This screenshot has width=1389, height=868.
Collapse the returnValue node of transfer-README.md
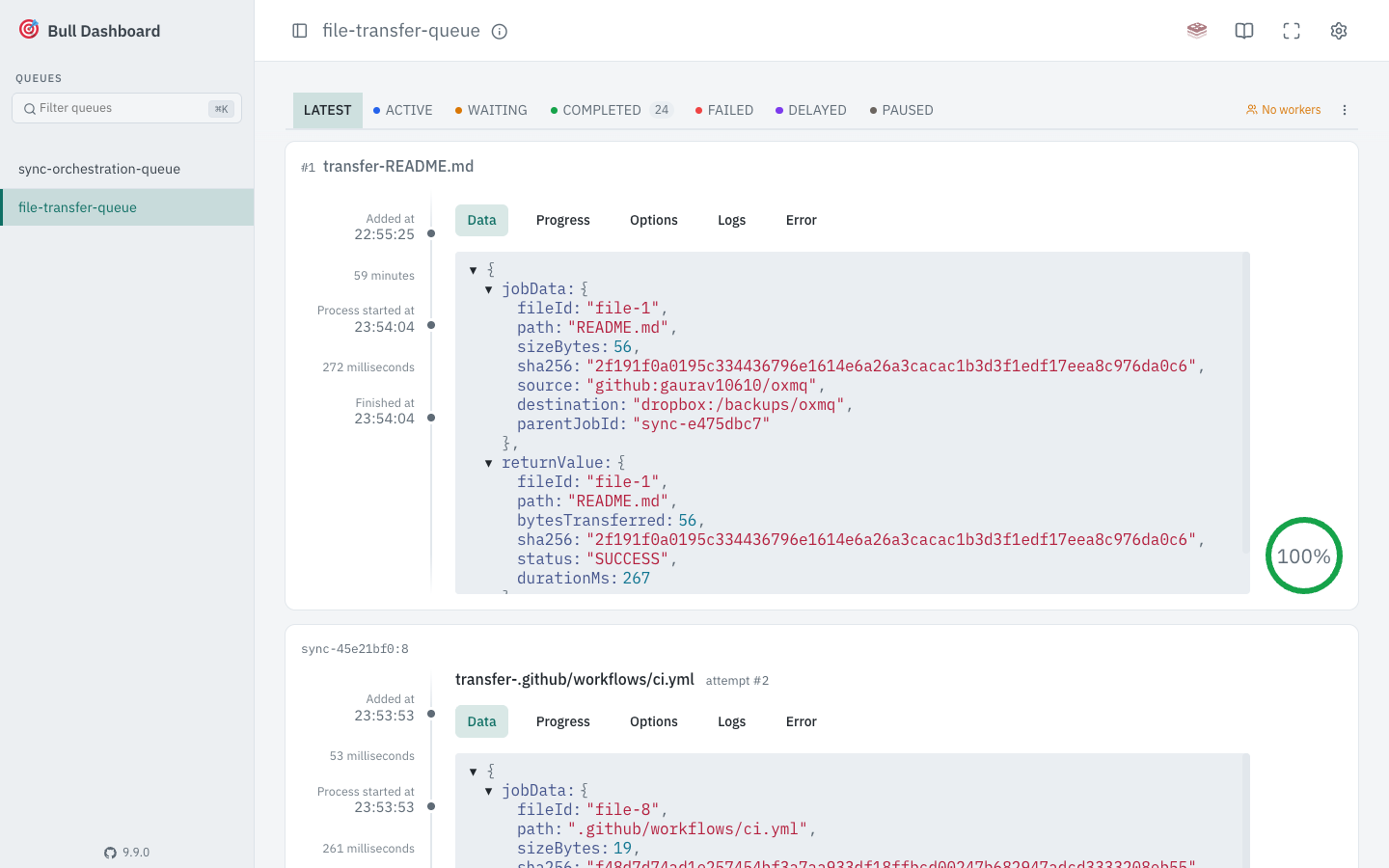click(489, 463)
